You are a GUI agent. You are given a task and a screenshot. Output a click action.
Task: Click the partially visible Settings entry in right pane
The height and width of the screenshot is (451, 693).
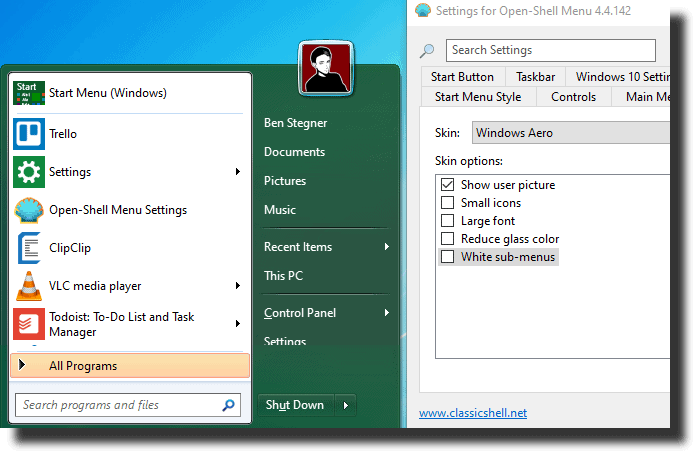pyautogui.click(x=285, y=341)
